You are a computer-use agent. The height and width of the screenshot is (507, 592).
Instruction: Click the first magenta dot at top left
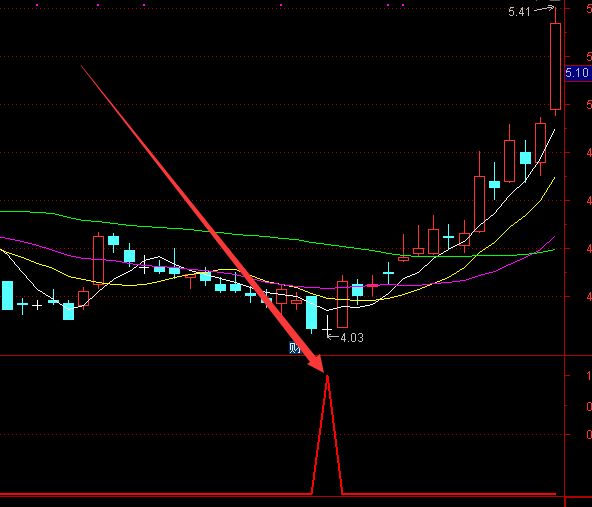pos(37,5)
